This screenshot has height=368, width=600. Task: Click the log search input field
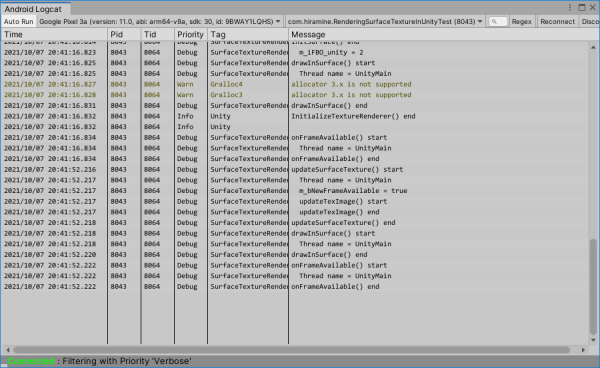(x=498, y=21)
